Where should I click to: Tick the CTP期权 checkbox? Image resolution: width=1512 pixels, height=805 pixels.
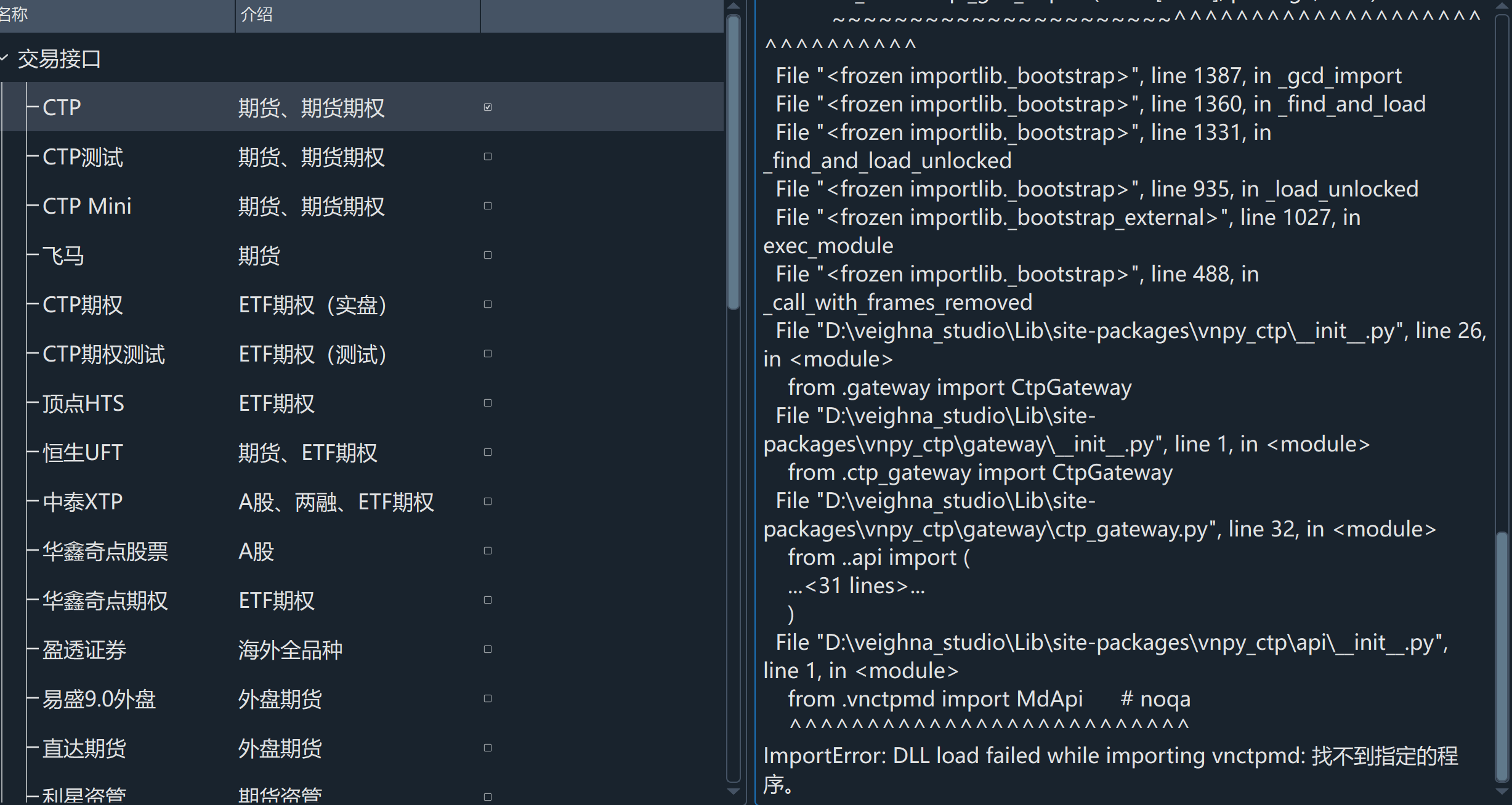point(488,304)
